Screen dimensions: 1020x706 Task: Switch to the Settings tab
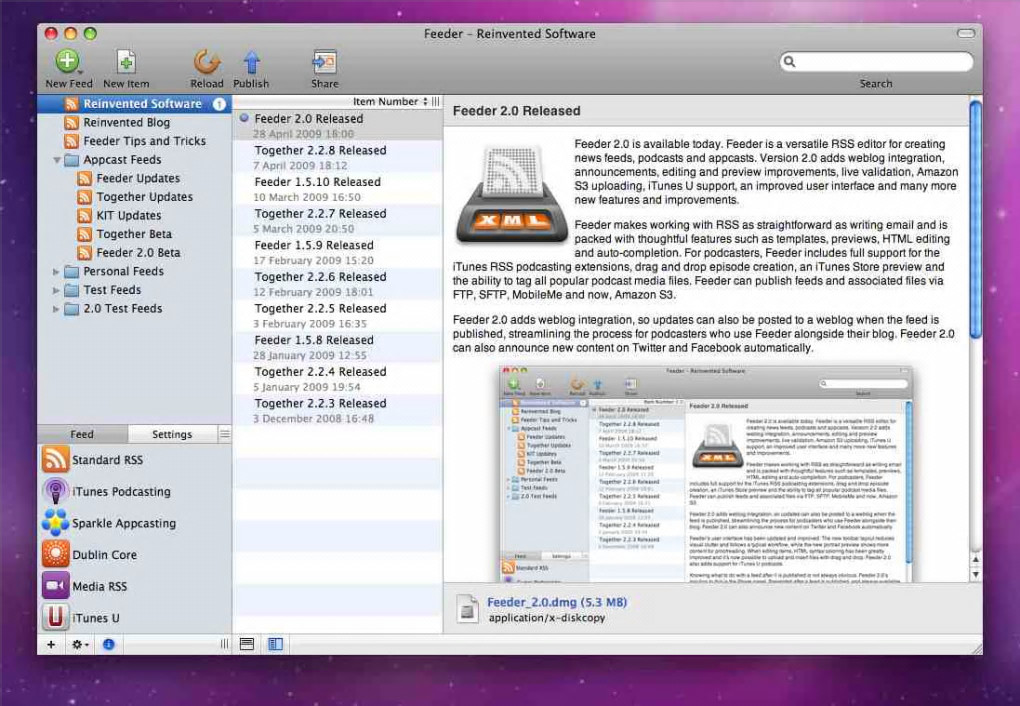tap(172, 434)
